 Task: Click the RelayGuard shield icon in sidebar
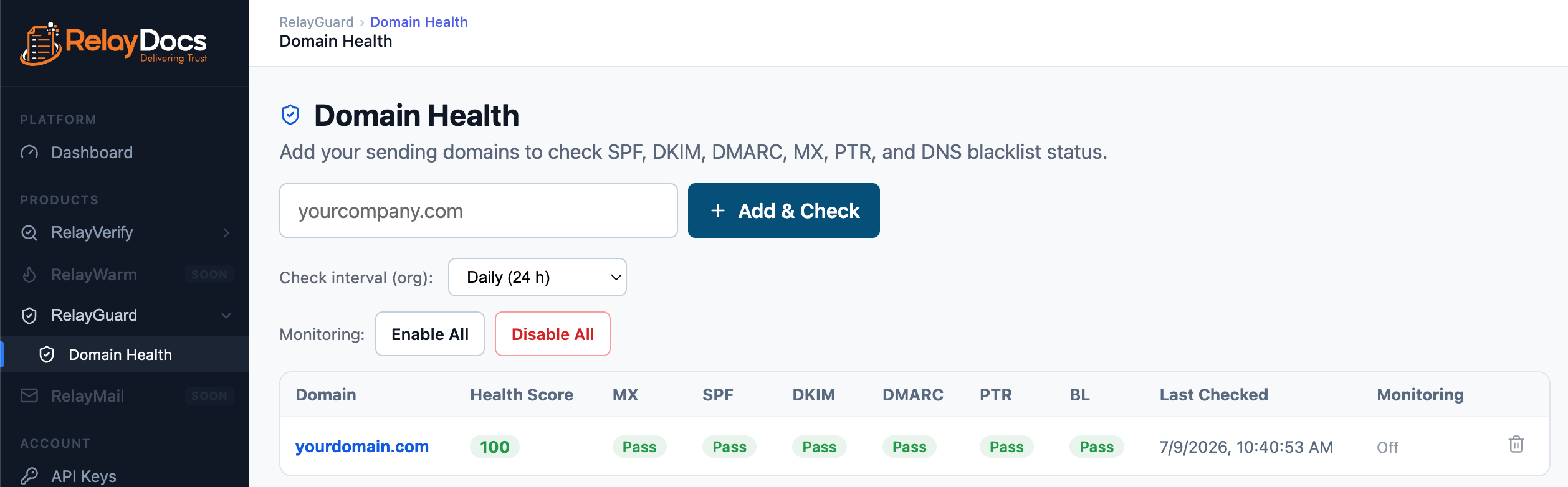(x=29, y=316)
